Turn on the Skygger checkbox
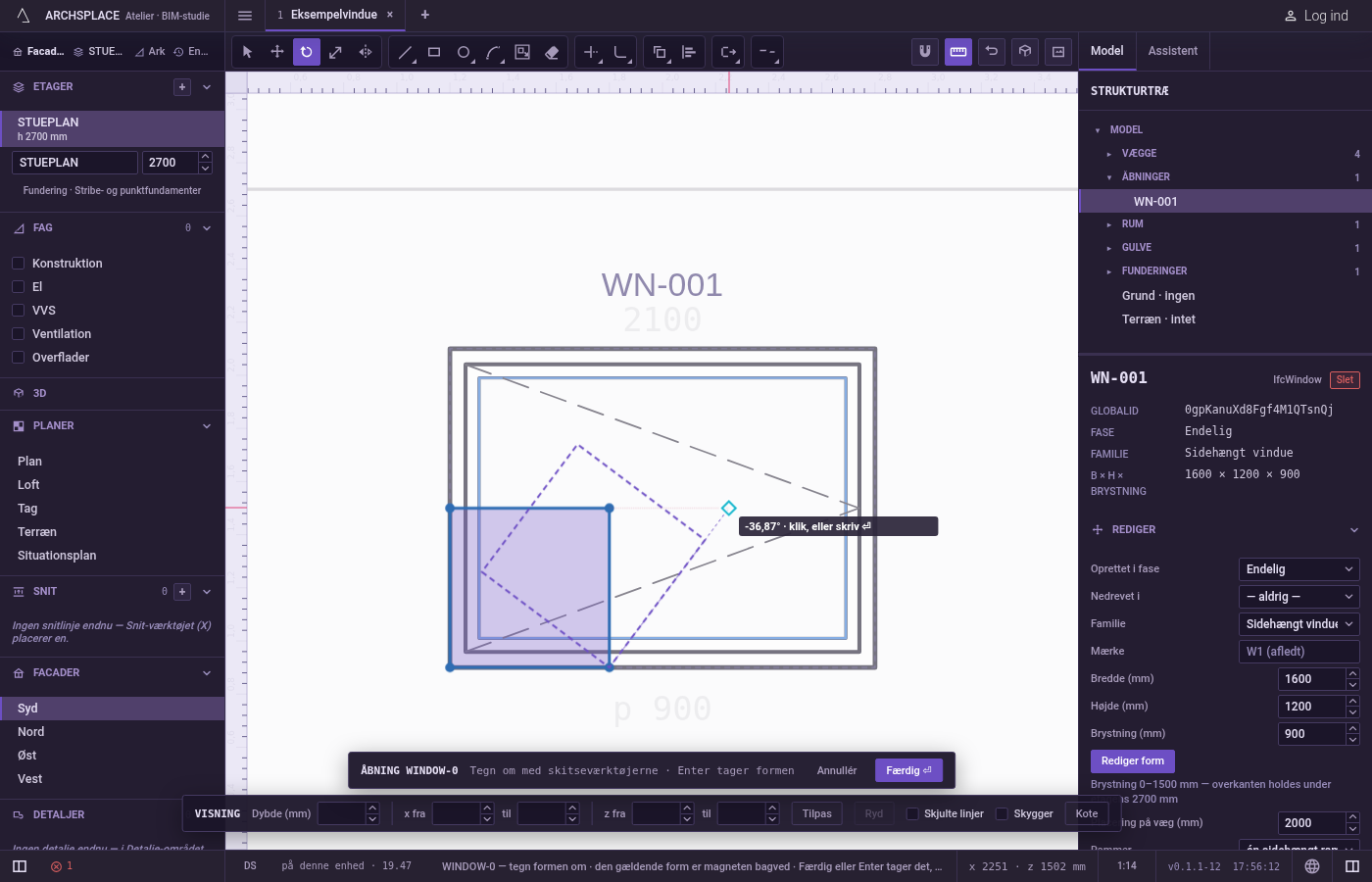The image size is (1372, 882). point(1002,813)
